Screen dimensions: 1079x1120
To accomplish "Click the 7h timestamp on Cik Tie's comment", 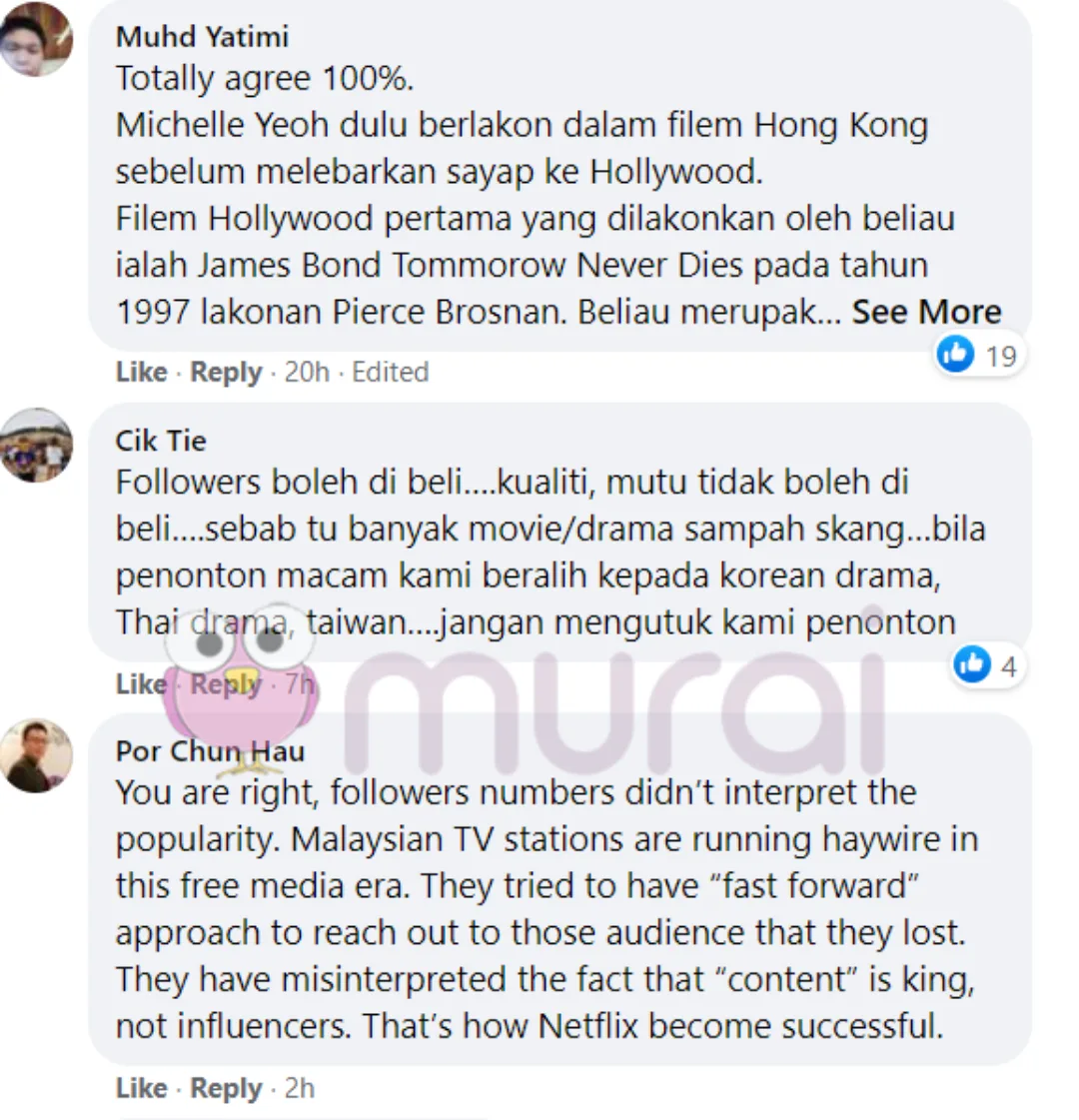I will point(299,683).
